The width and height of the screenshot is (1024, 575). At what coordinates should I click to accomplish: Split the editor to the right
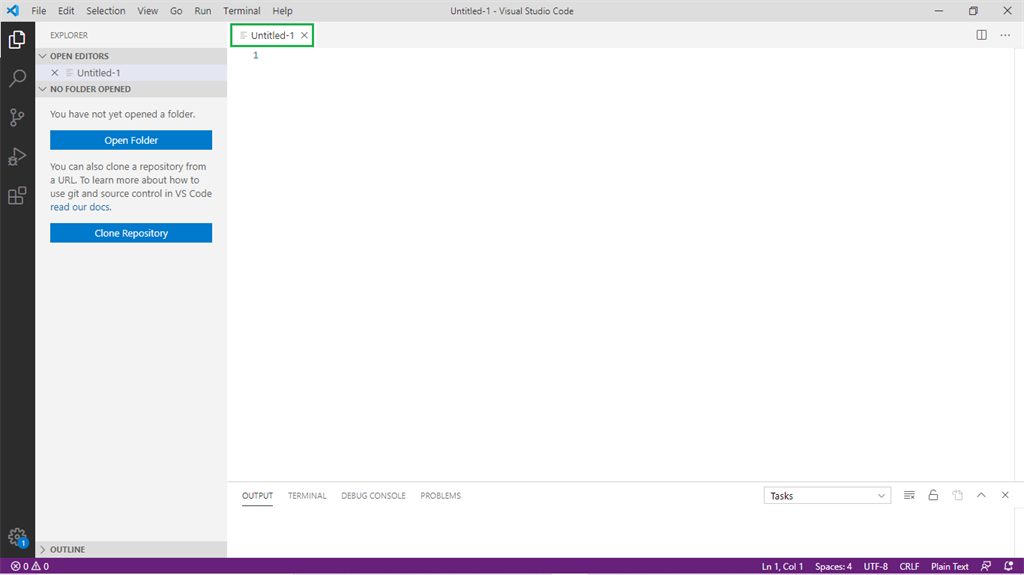click(982, 35)
